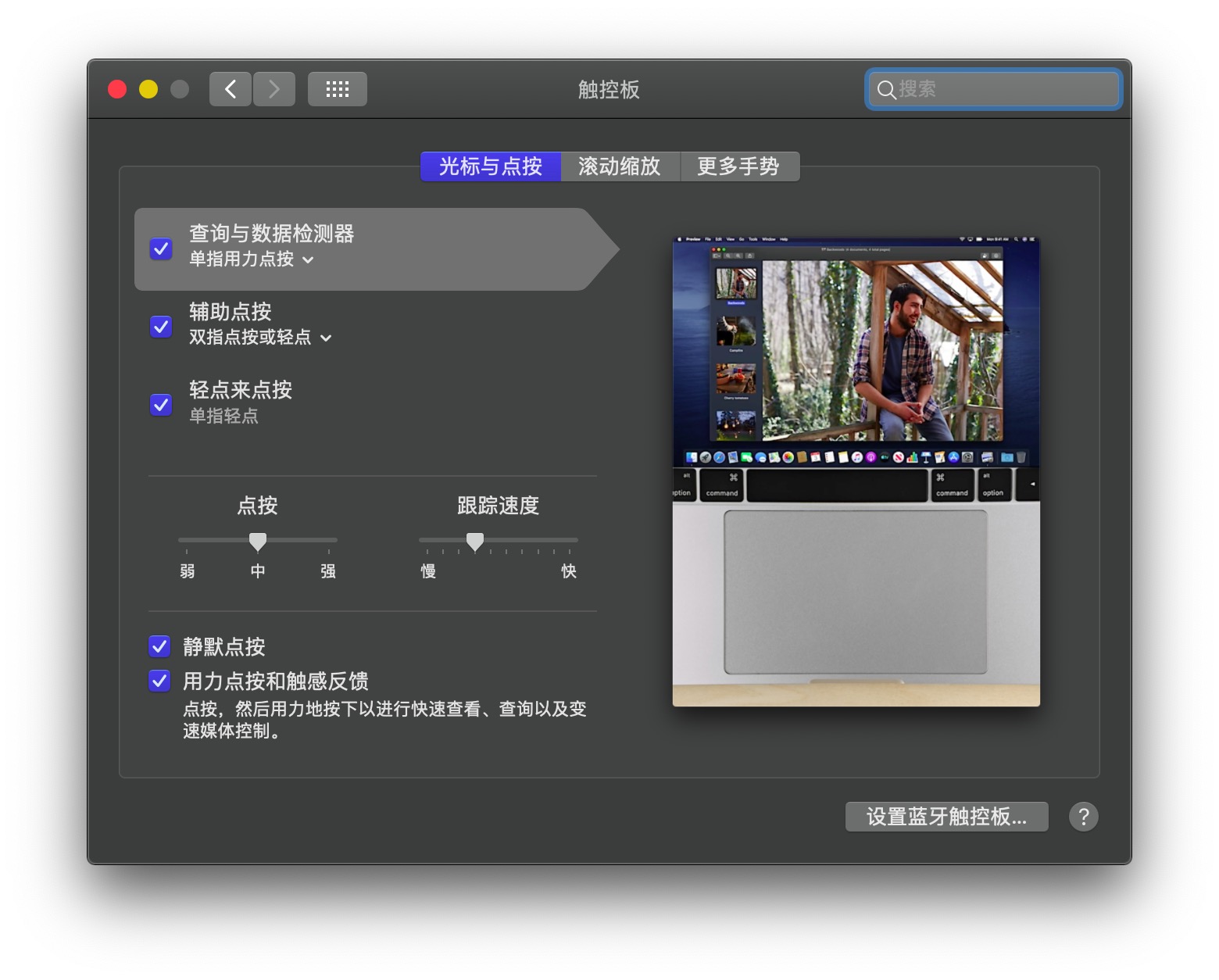Screen dimensions: 1219x980
Task: Expand the 双指点按或轻点 dropdown
Action: [x=260, y=338]
